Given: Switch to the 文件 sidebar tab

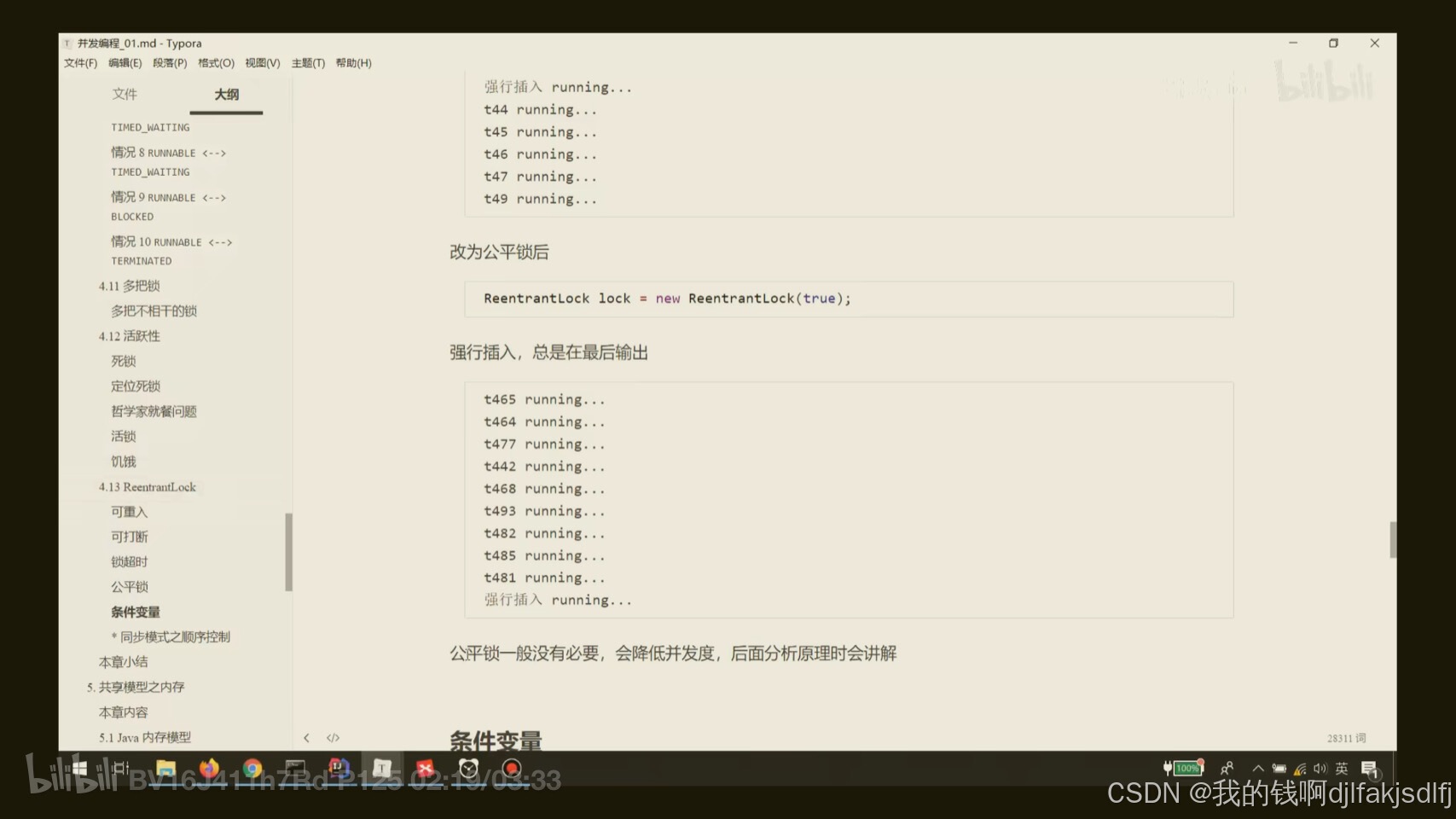Looking at the screenshot, I should coord(125,94).
